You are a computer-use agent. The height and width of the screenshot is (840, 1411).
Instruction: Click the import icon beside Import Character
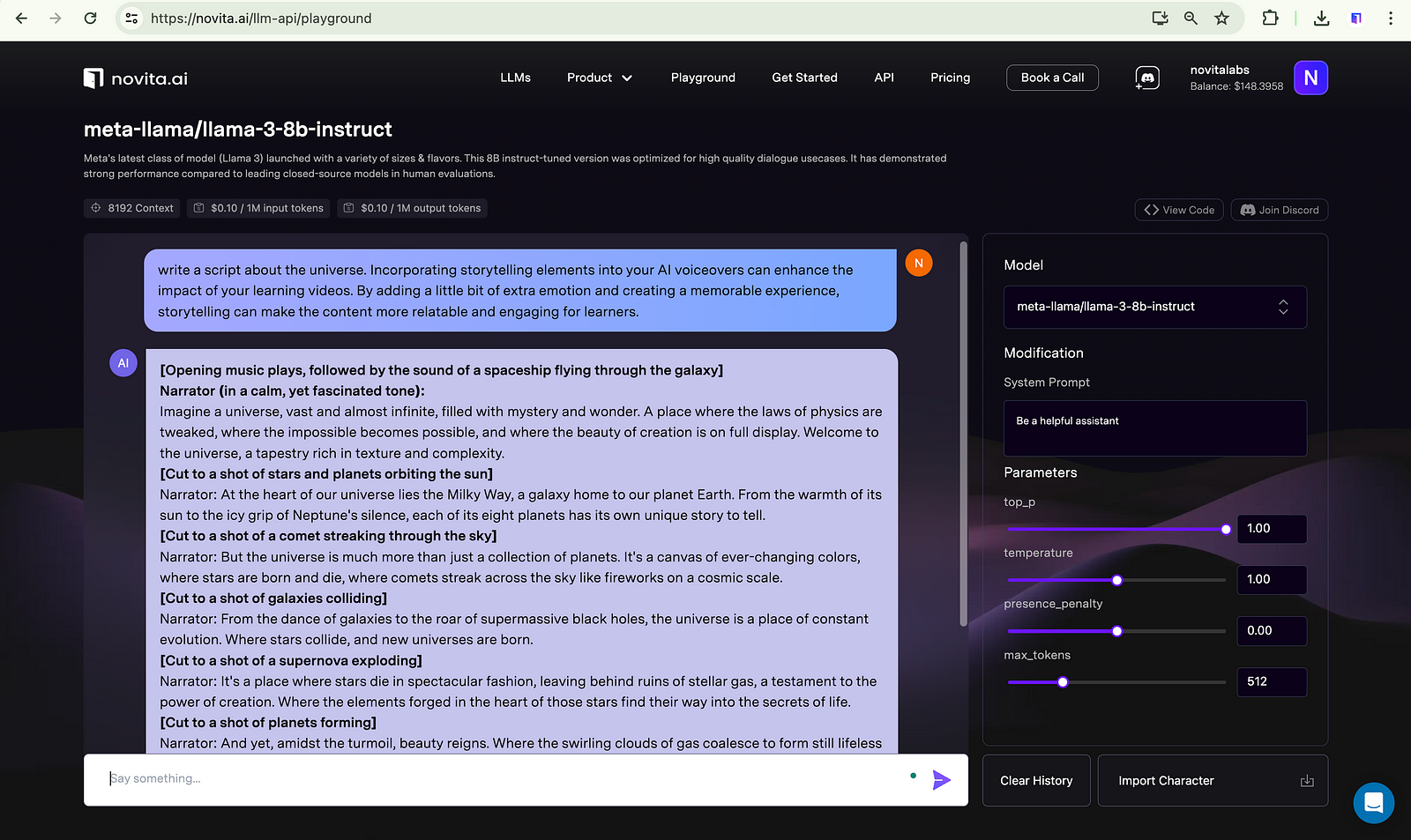pos(1307,781)
